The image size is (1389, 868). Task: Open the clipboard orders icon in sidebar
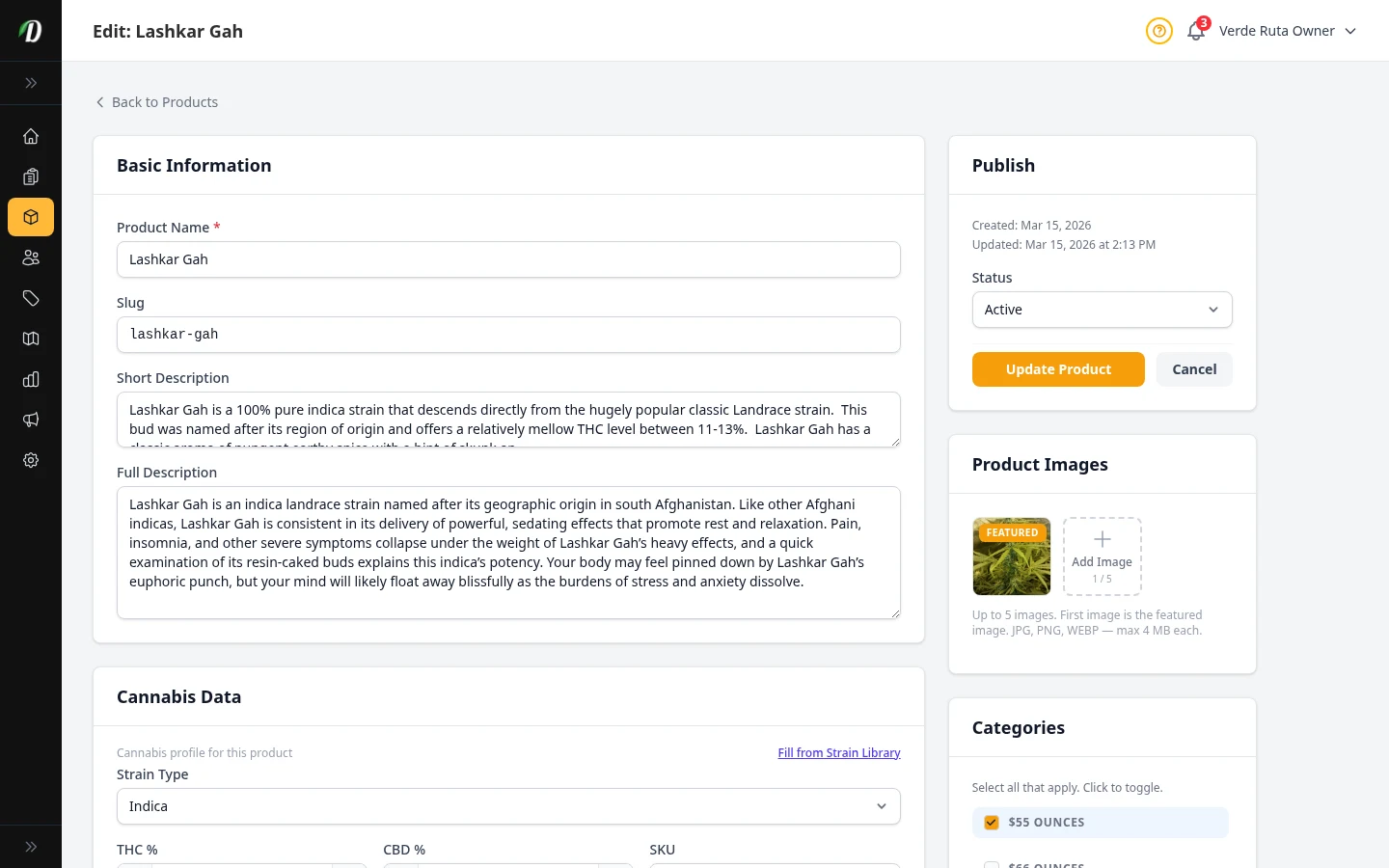(x=31, y=176)
